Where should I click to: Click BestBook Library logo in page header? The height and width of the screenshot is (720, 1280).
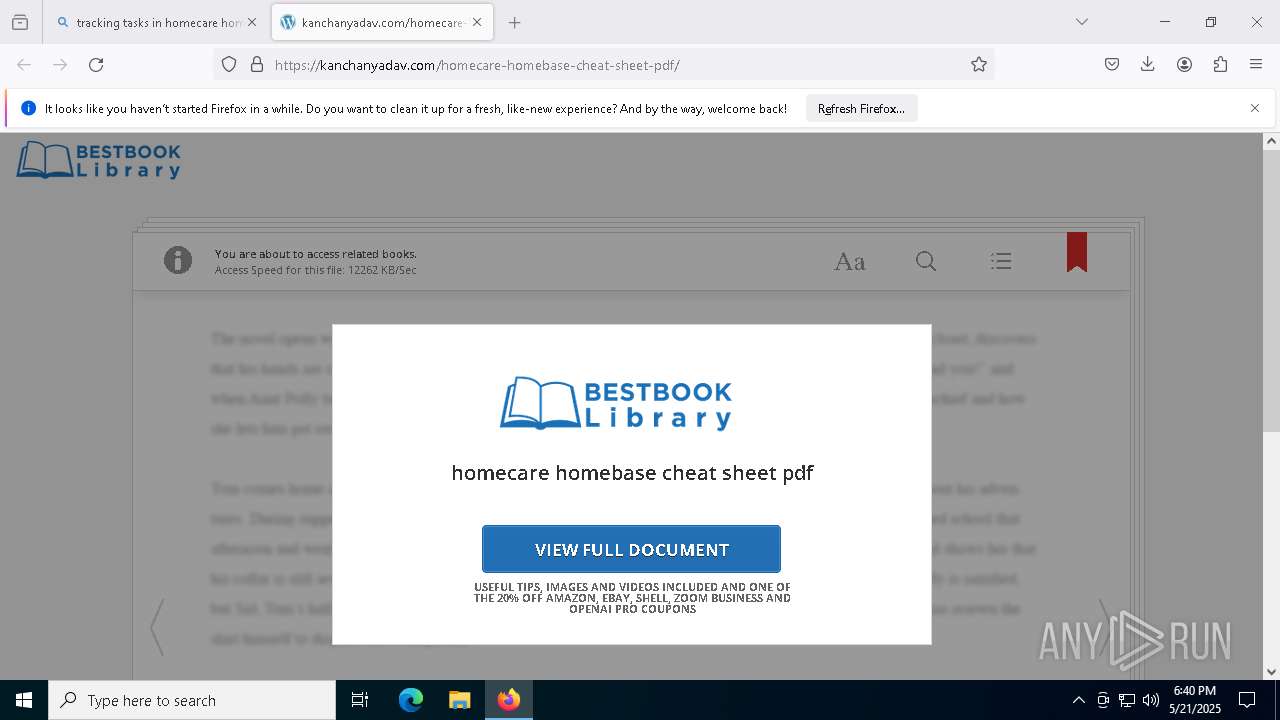98,160
